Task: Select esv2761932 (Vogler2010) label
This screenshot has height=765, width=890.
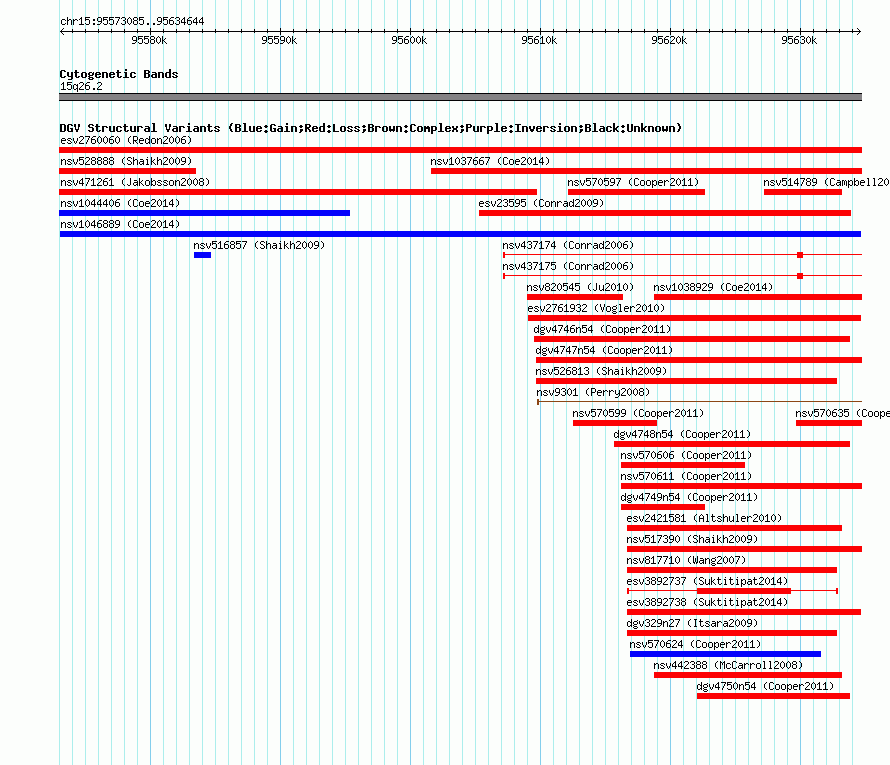Action: [x=596, y=308]
